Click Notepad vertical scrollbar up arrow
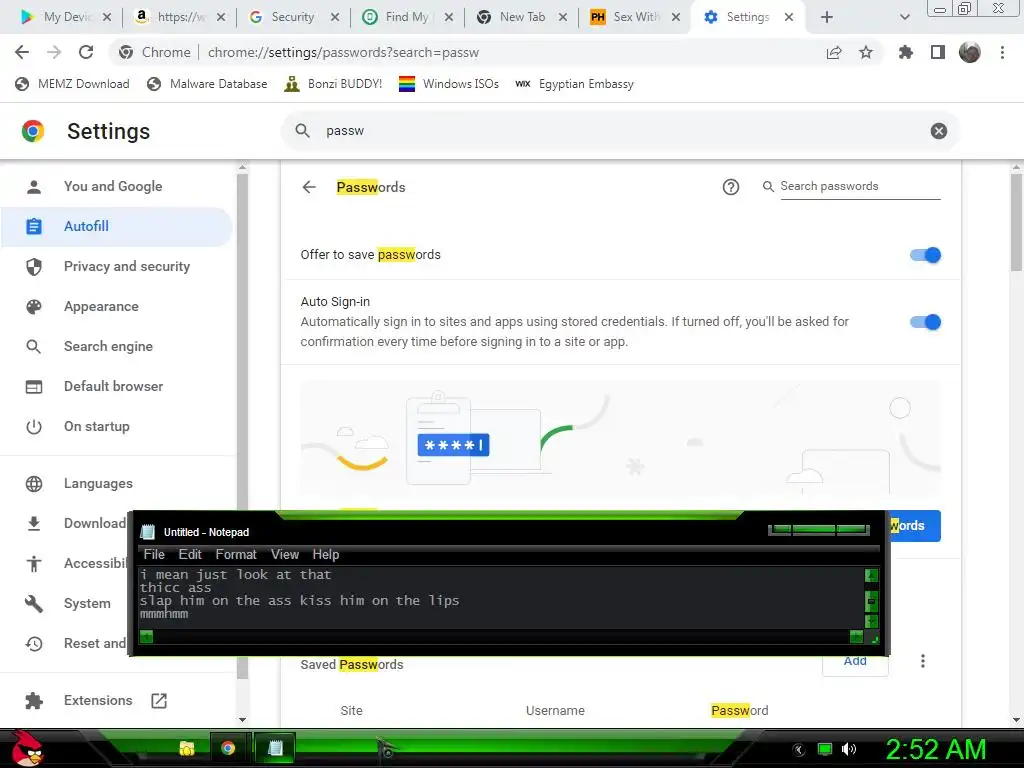Image resolution: width=1024 pixels, height=768 pixels. pos(871,575)
